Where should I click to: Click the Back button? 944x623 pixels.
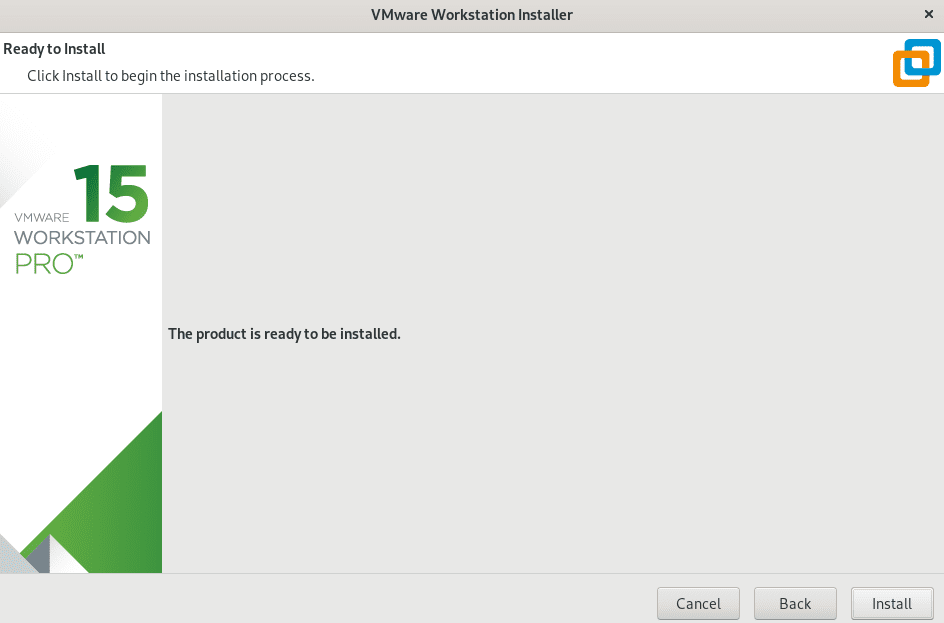794,603
